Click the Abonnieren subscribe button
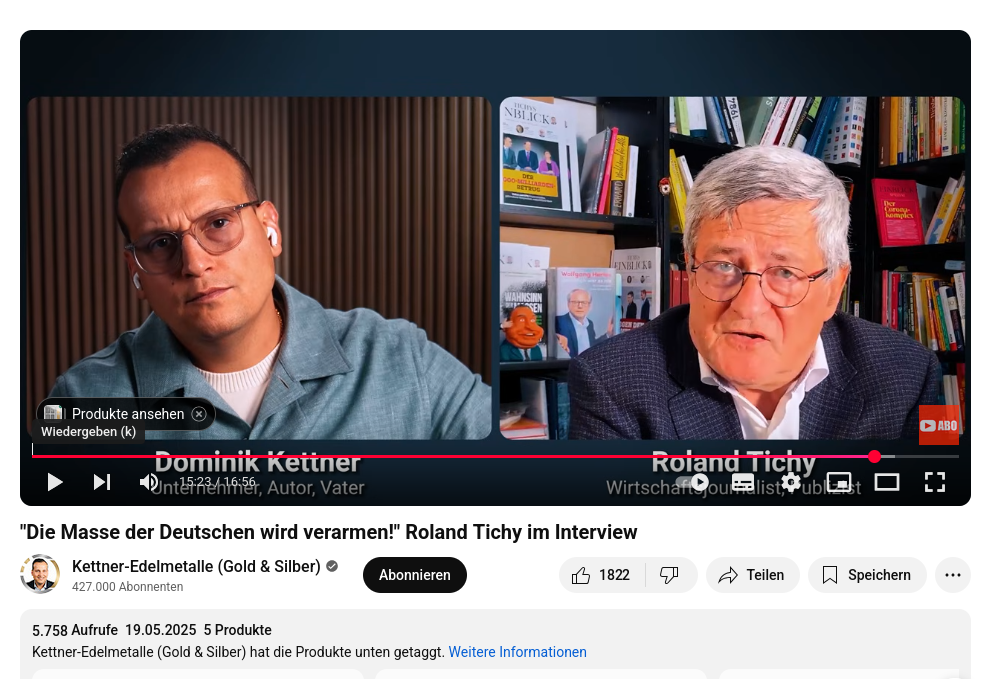The image size is (987, 679). tap(415, 575)
